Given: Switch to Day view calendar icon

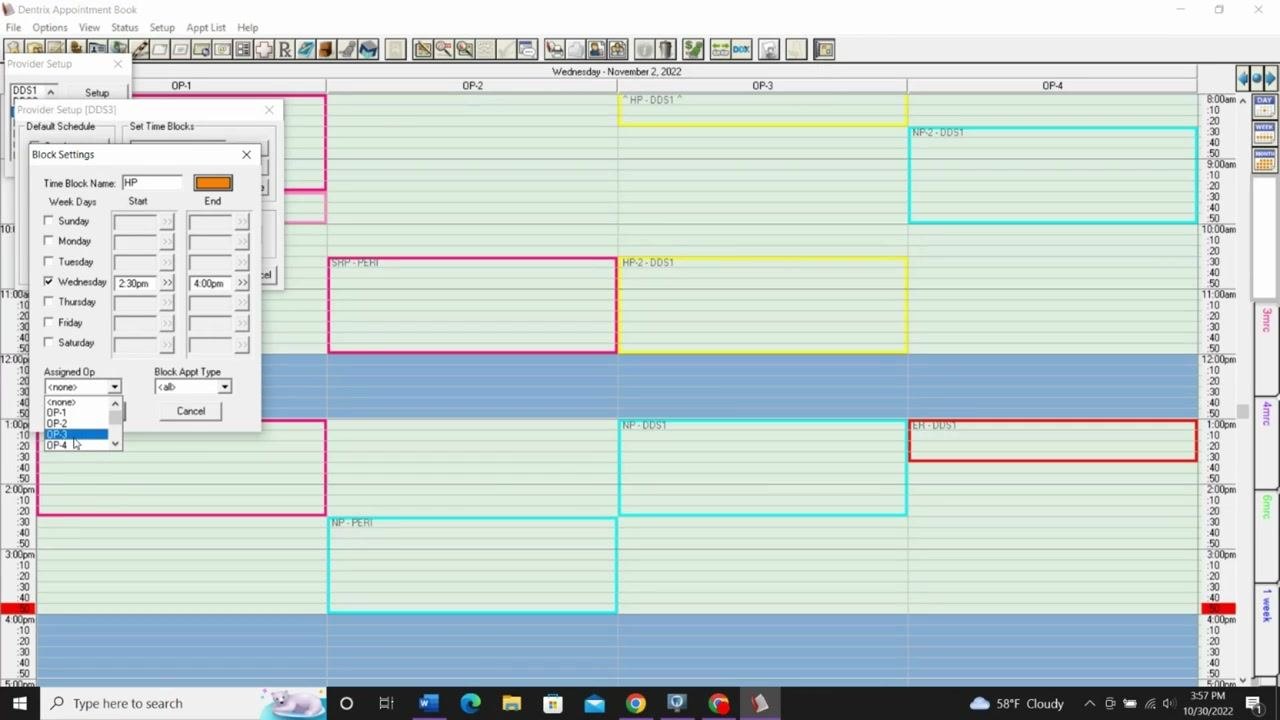Looking at the screenshot, I should [x=1264, y=106].
